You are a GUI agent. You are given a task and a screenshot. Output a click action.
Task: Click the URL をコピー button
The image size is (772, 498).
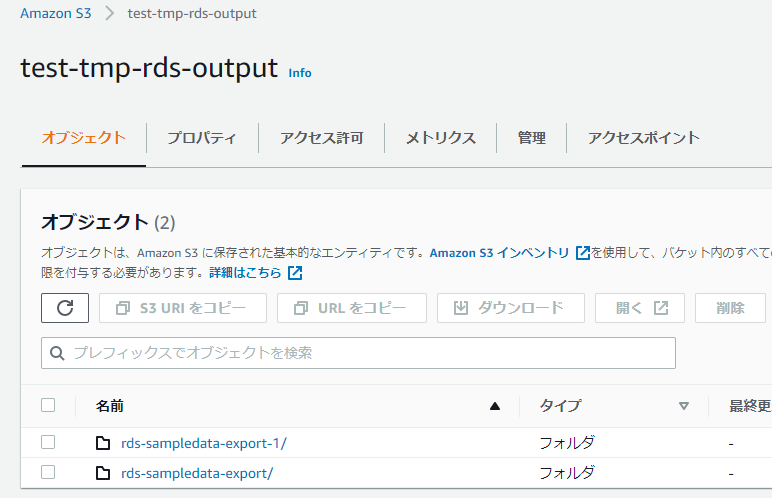352,308
